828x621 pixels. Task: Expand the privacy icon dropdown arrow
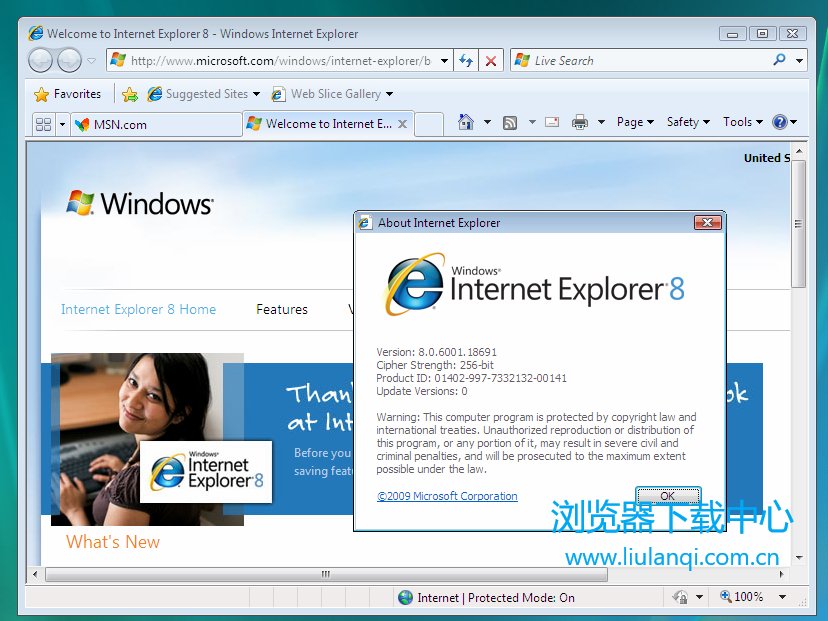[x=699, y=597]
